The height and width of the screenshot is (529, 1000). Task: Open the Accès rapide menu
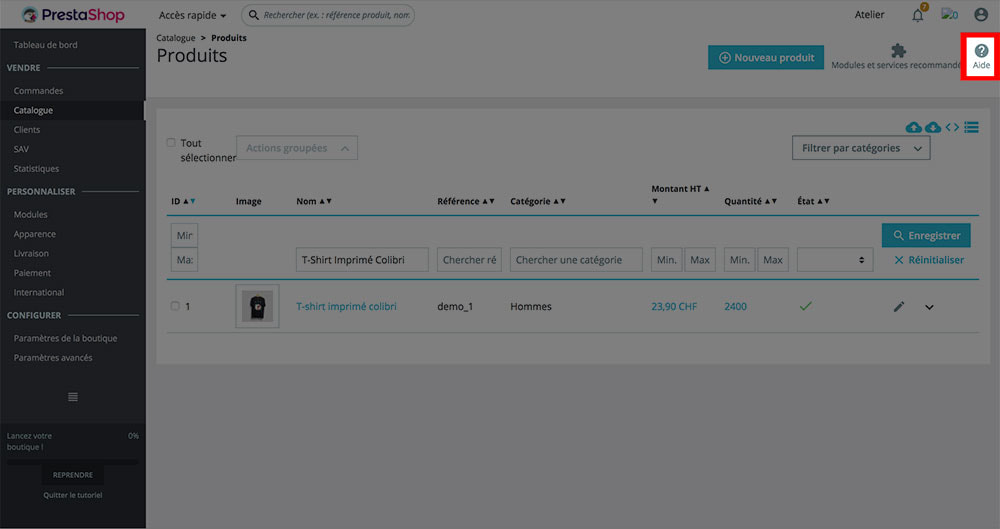[192, 15]
